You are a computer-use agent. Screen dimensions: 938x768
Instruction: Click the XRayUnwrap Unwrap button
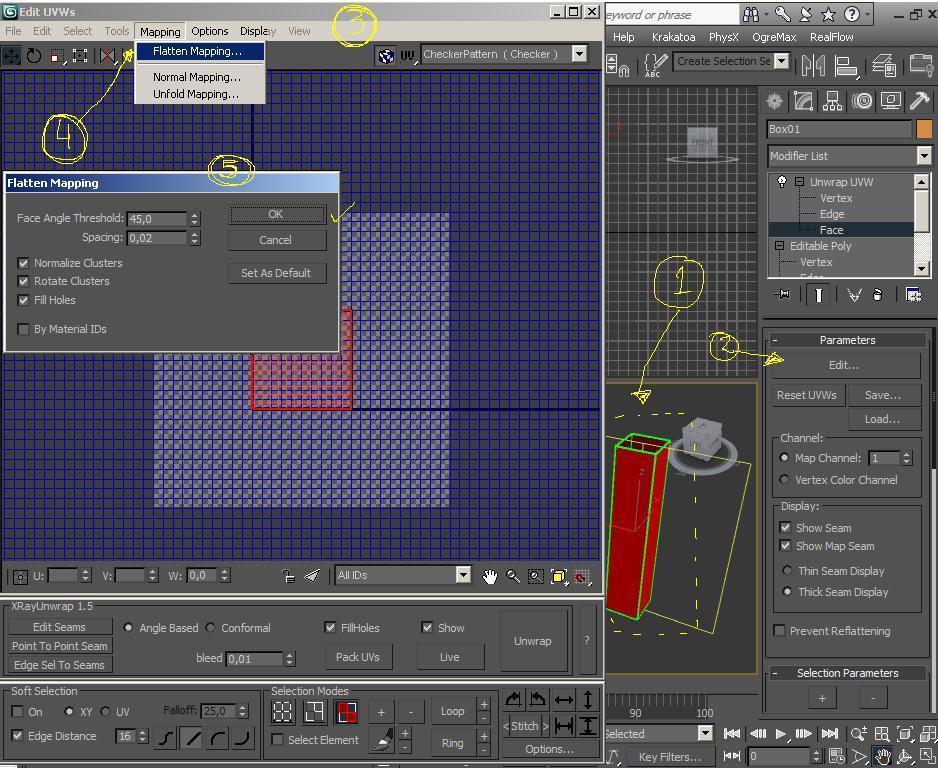pos(533,641)
